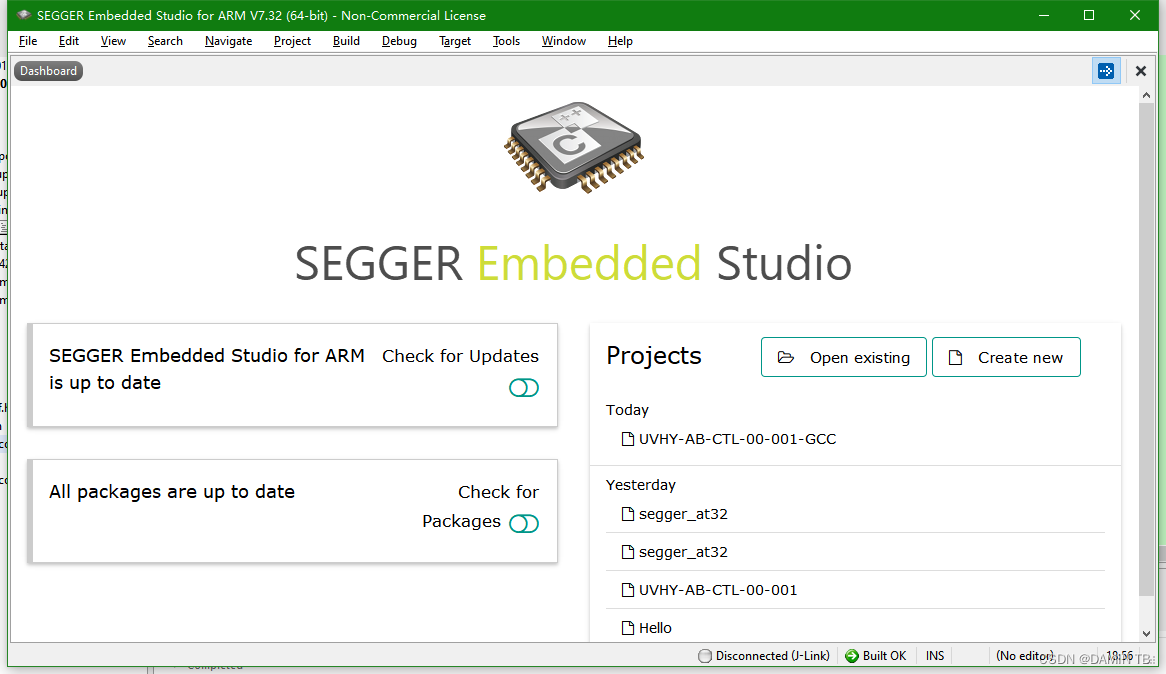Open the Tools menu

[x=506, y=41]
